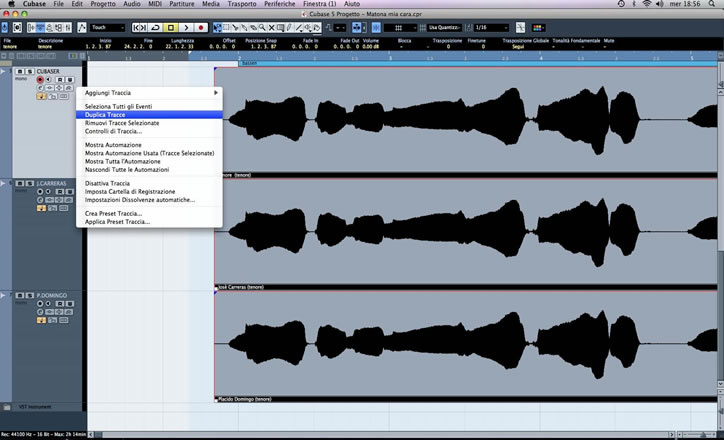Open Edit Channel Settings on CUBASER track
Screen dimensions: 724x440
pyautogui.click(x=40, y=88)
